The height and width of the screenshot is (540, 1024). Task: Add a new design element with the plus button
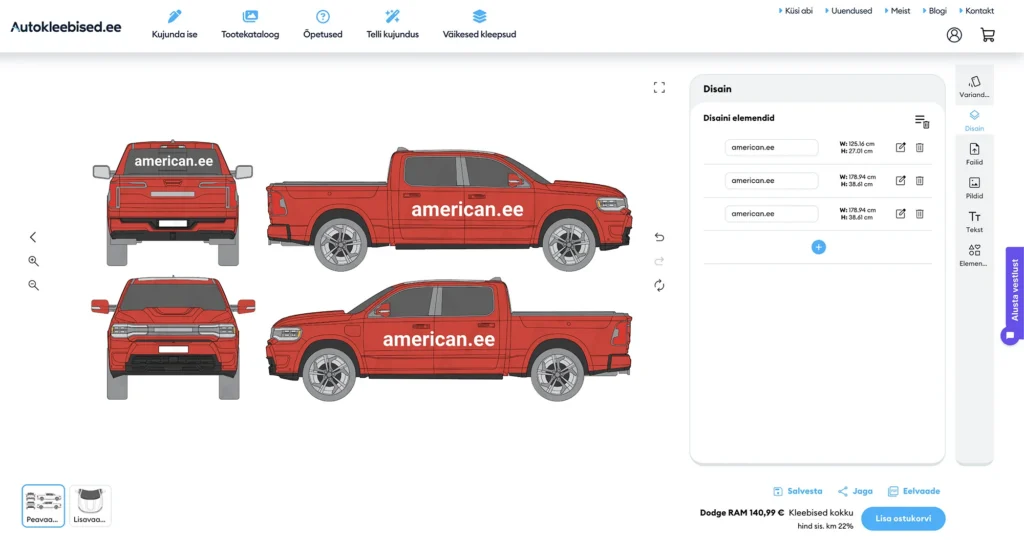[818, 247]
